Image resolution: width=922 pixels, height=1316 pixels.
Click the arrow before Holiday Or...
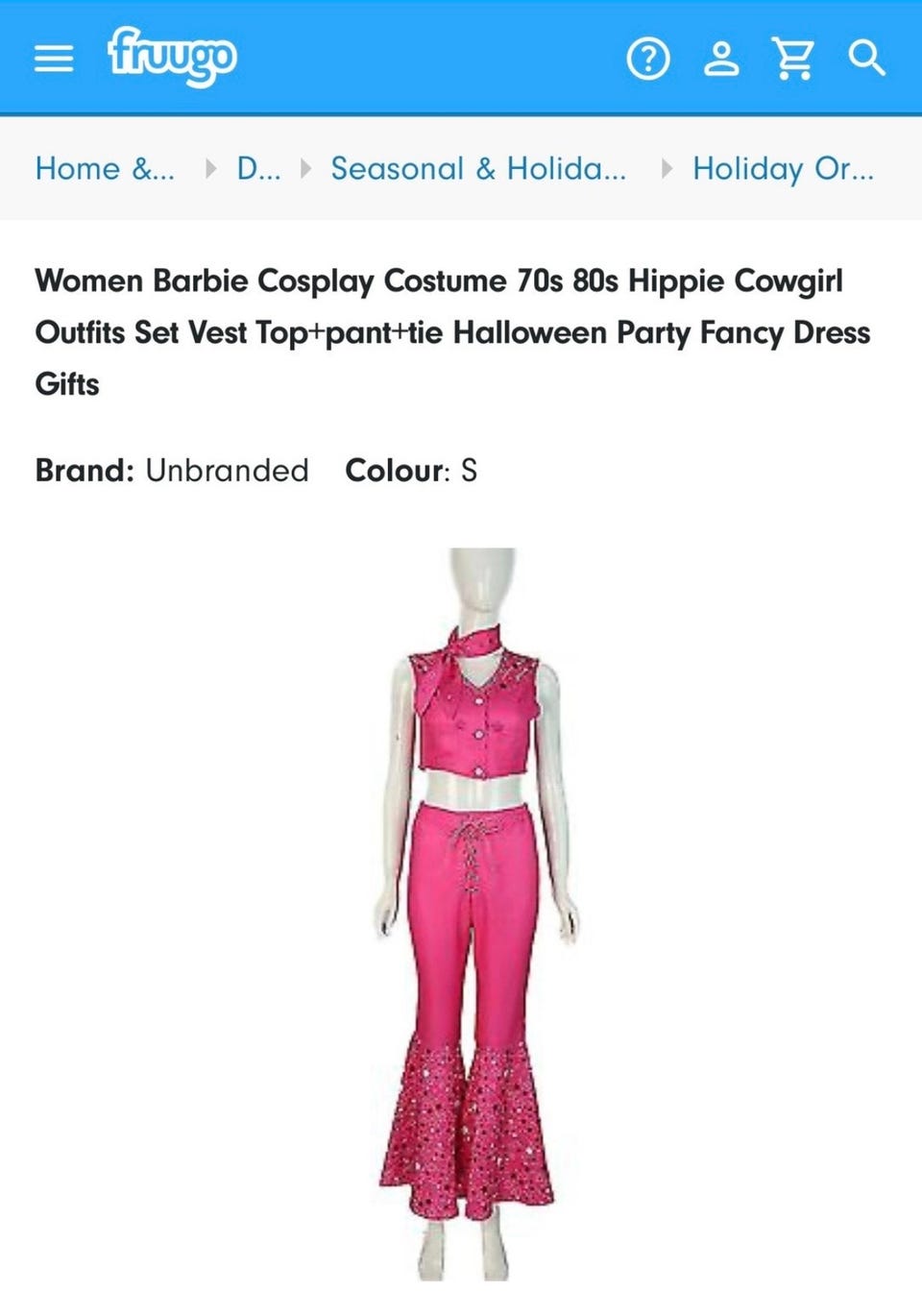pyautogui.click(x=667, y=169)
